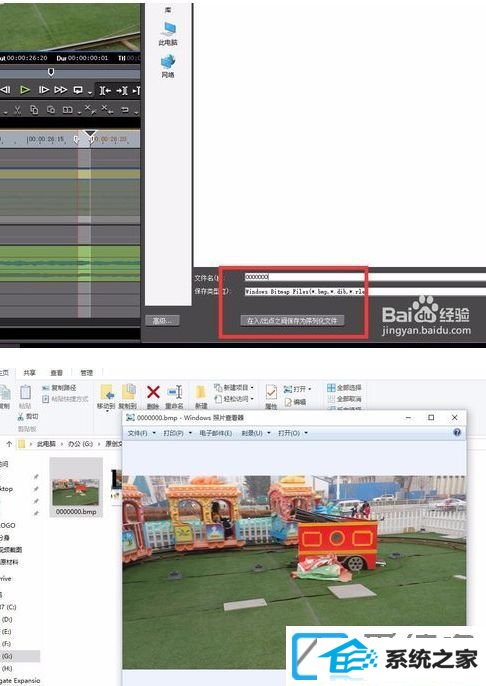Switch to the 共享 ribbon tab
Image resolution: width=486 pixels, height=686 pixels.
click(x=29, y=372)
